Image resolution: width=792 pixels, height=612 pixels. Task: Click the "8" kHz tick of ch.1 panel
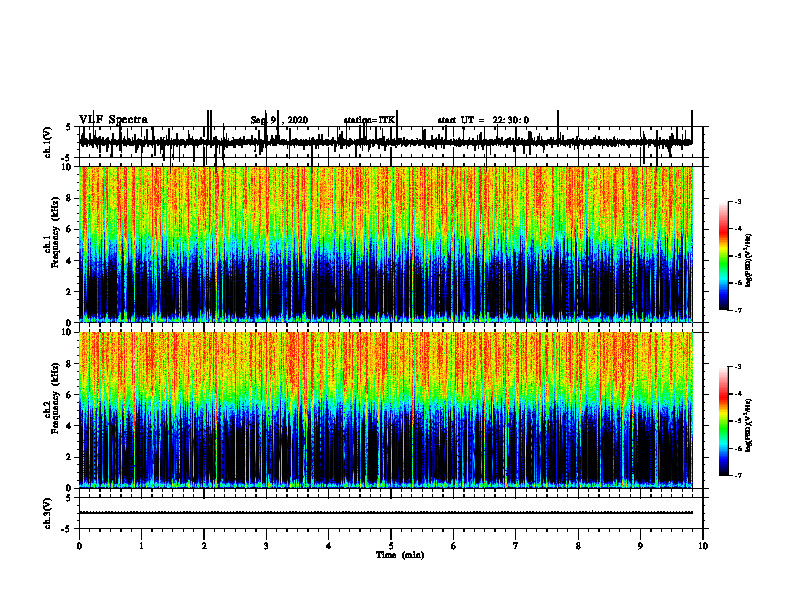pos(70,198)
